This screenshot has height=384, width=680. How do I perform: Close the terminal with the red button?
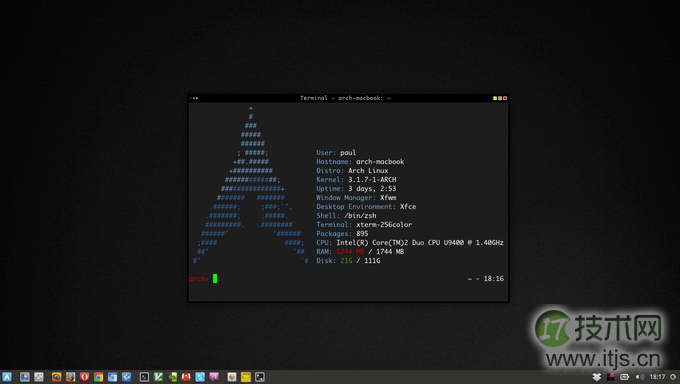pyautogui.click(x=505, y=98)
